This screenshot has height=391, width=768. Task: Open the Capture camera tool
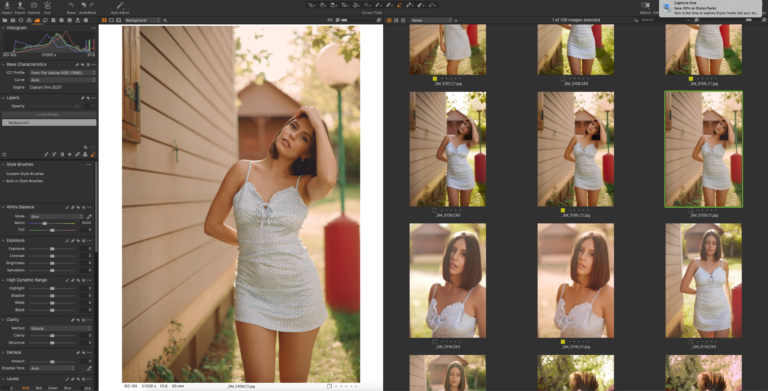pyautogui.click(x=34, y=5)
